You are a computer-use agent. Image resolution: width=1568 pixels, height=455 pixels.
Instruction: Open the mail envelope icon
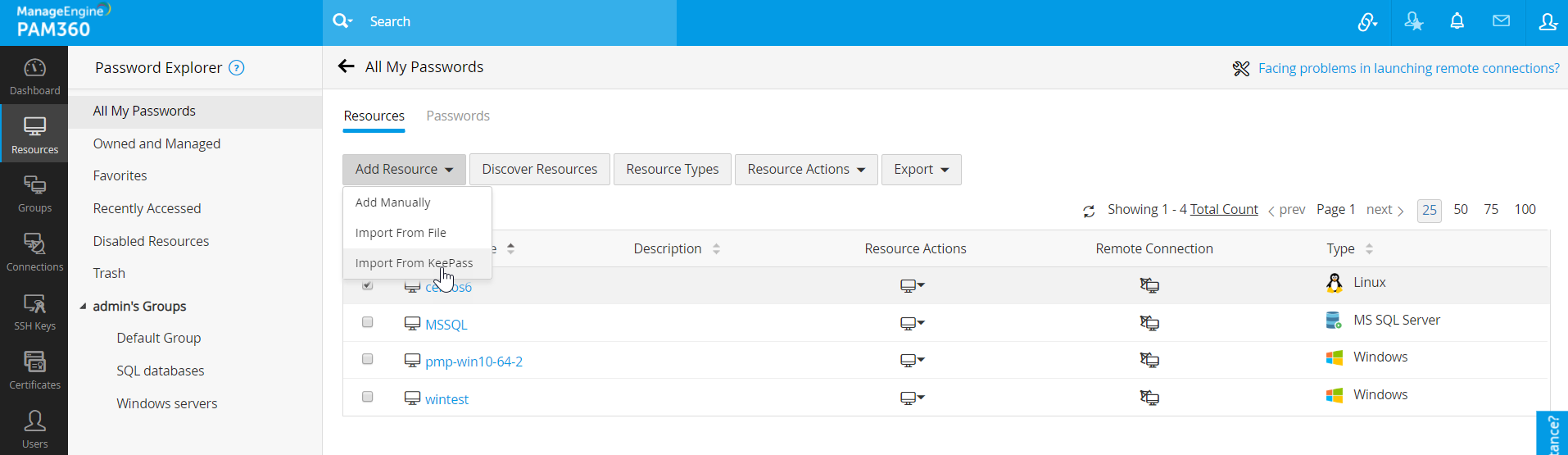pos(1501,22)
